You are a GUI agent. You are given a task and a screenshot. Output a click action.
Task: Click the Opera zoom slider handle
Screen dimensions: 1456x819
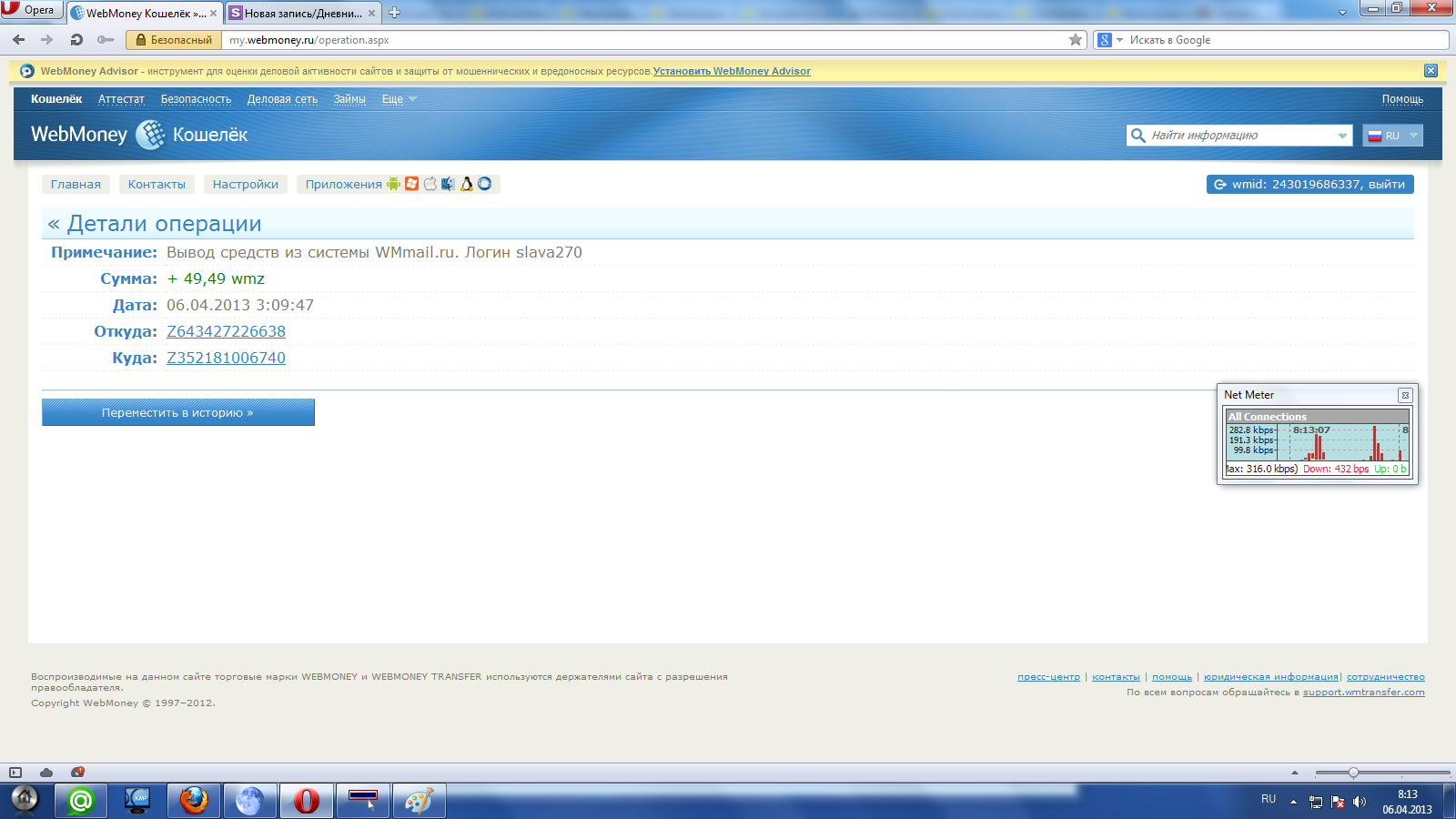point(1353,773)
